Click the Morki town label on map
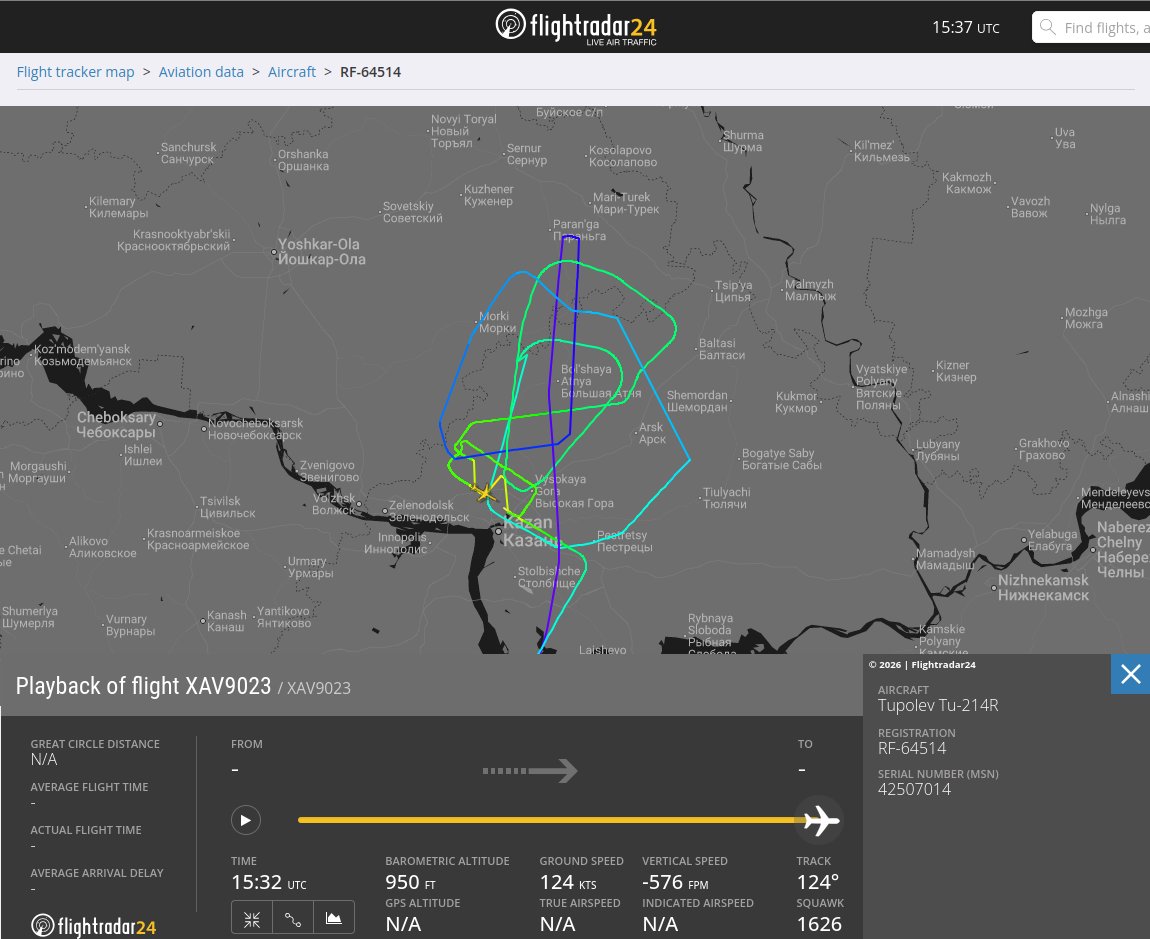This screenshot has width=1150, height=939. pos(497,322)
